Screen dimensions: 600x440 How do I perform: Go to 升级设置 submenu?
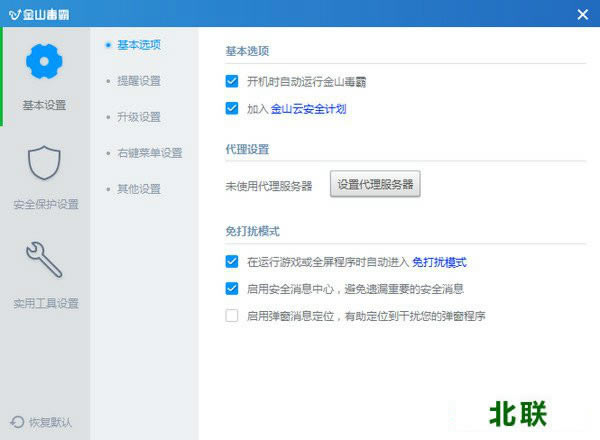click(139, 117)
